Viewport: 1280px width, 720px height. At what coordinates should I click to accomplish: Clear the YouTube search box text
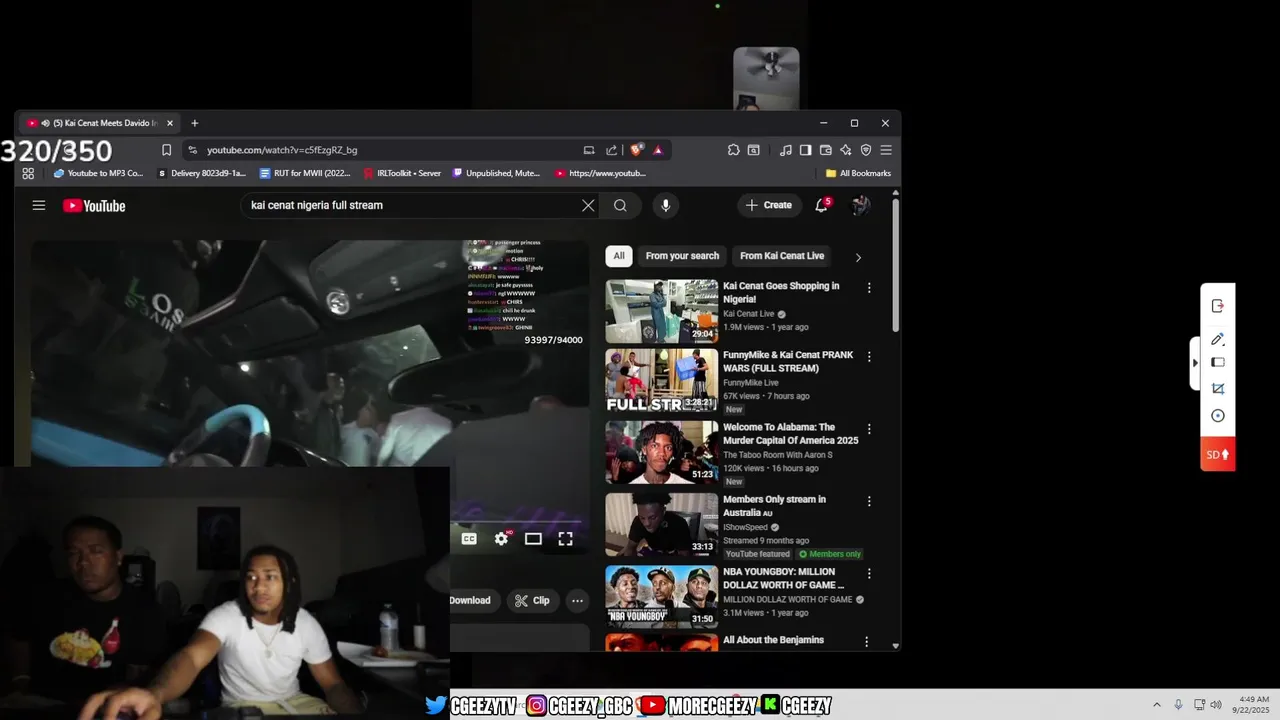588,205
